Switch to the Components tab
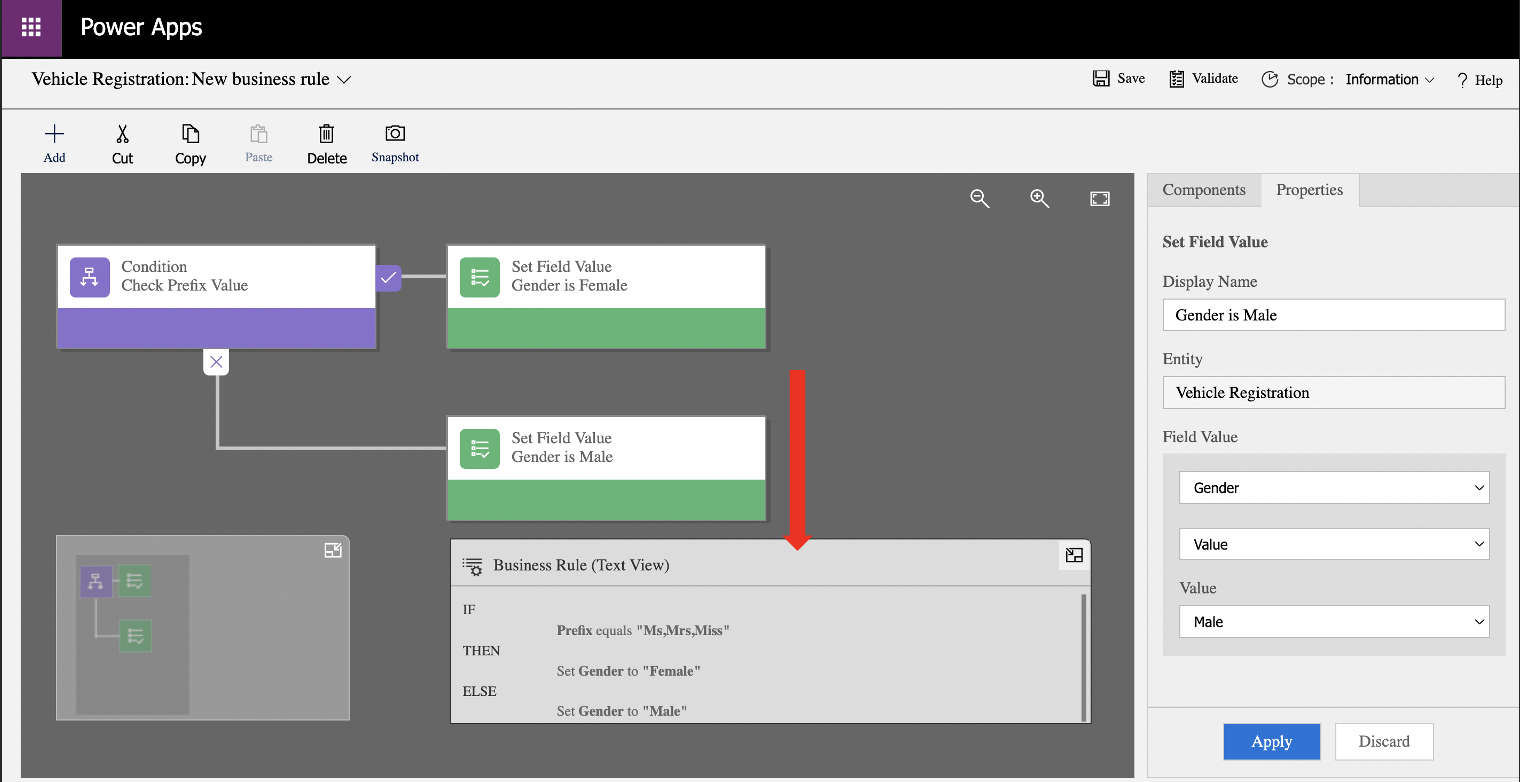Viewport: 1520px width, 782px height. 1204,190
